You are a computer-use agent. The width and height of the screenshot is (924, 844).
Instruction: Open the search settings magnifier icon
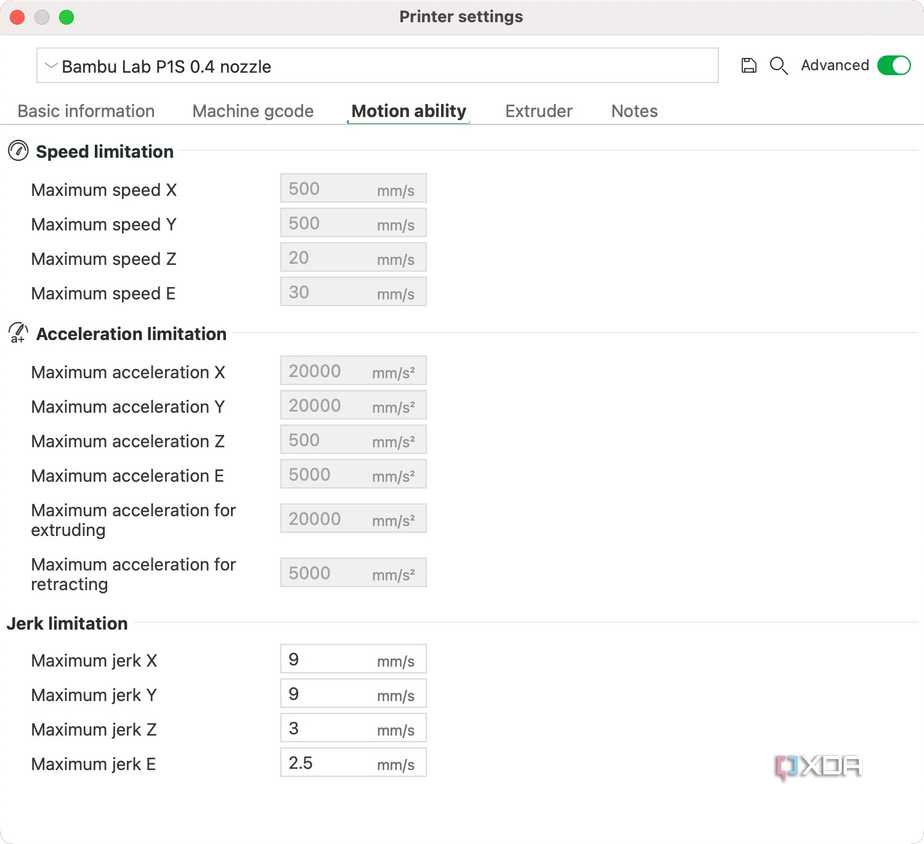tap(778, 65)
